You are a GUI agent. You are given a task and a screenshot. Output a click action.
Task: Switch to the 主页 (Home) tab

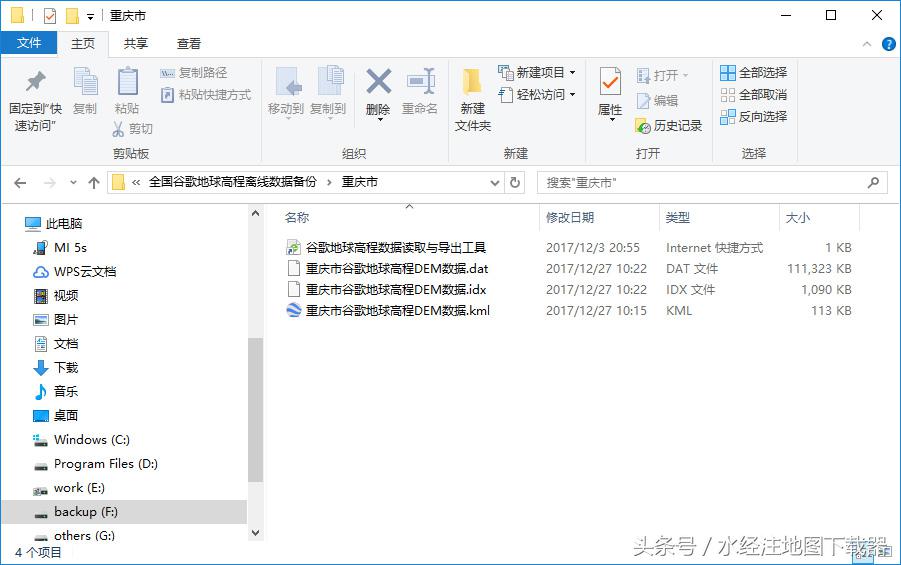click(83, 44)
